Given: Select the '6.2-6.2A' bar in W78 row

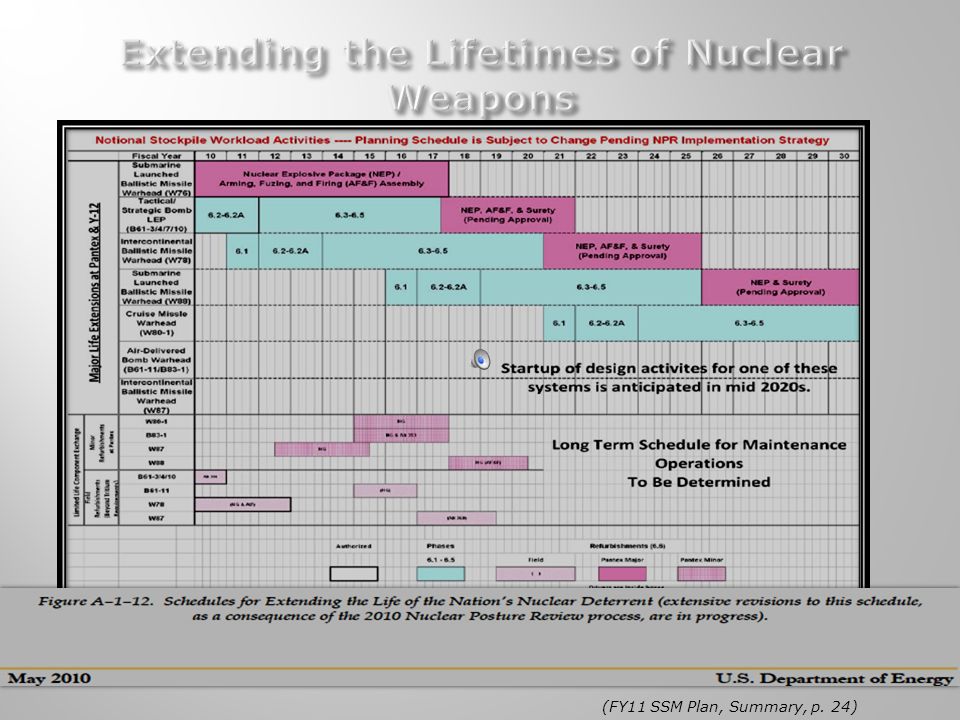Looking at the screenshot, I should (290, 251).
